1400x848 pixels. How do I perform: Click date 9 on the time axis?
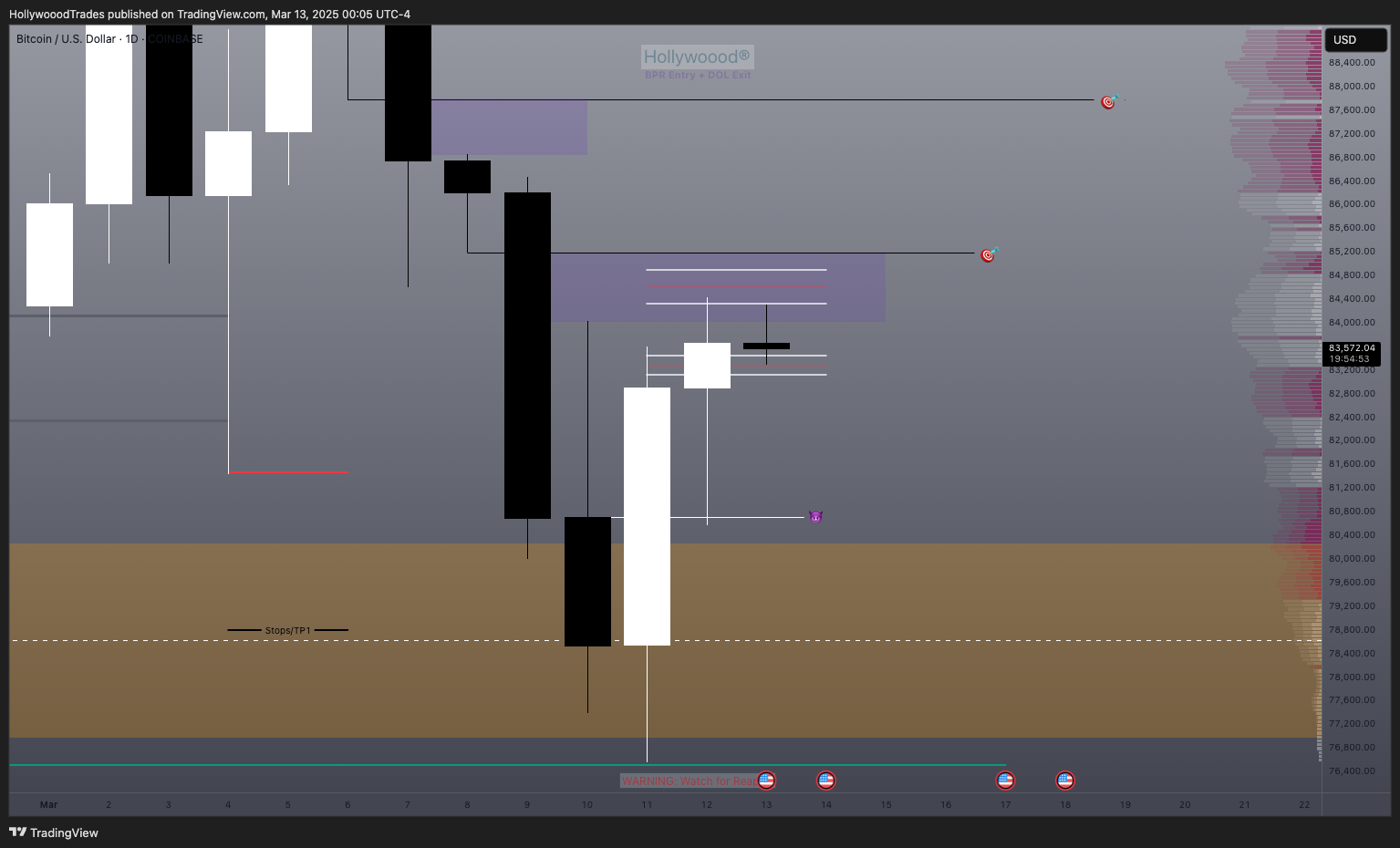pyautogui.click(x=527, y=804)
